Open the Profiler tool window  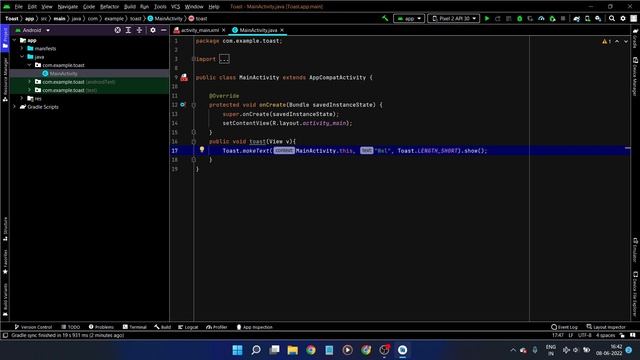pos(216,327)
